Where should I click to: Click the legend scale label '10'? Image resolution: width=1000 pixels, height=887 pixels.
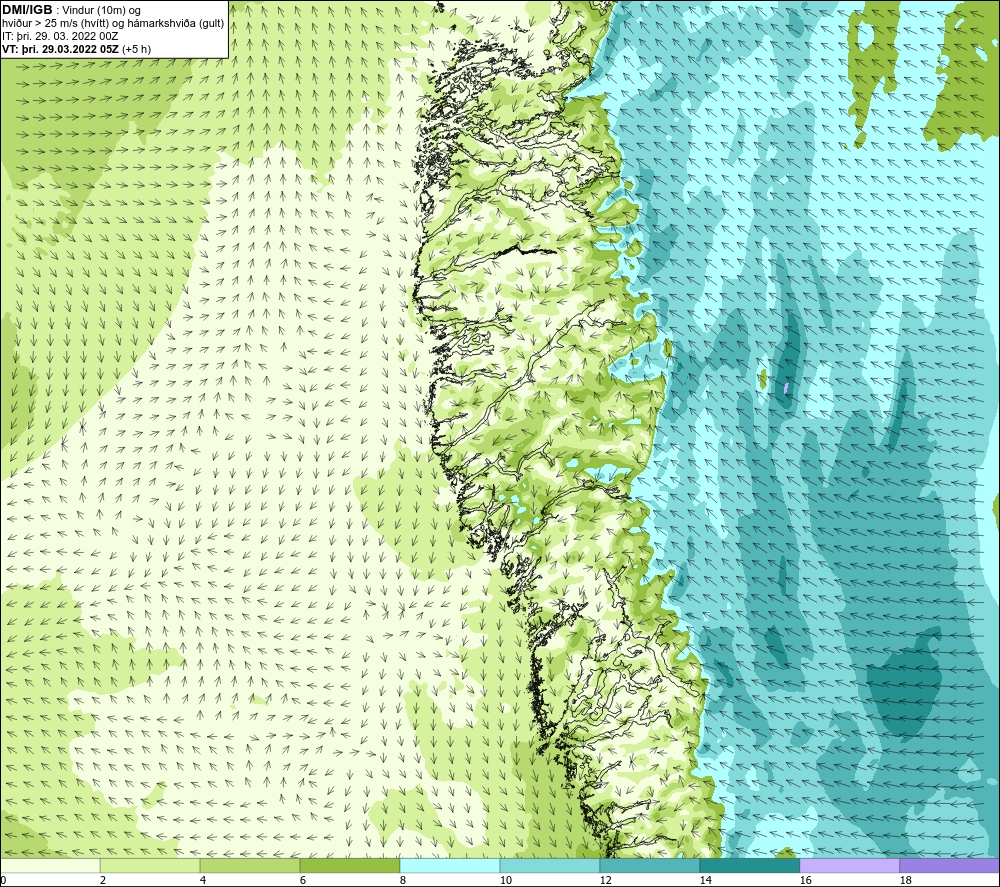pyautogui.click(x=505, y=881)
